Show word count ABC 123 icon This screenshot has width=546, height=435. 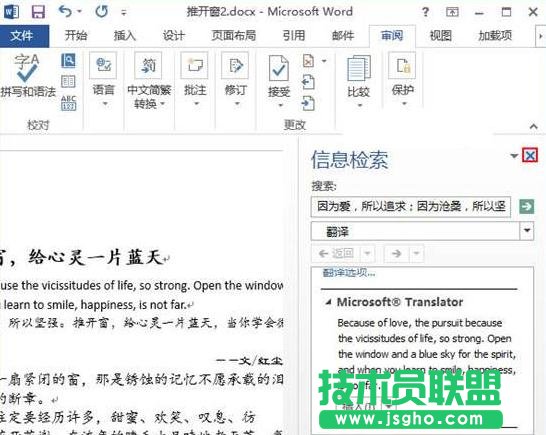tap(68, 103)
